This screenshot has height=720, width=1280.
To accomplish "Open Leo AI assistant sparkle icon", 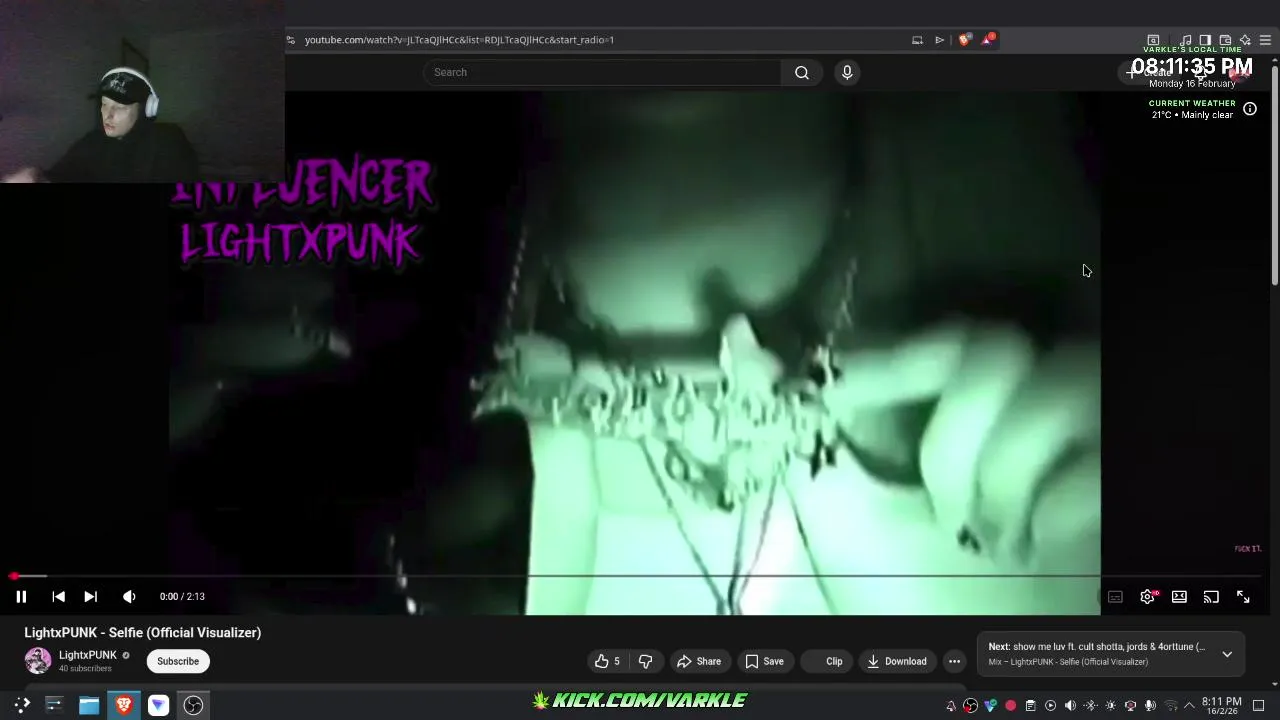I will (x=1245, y=40).
